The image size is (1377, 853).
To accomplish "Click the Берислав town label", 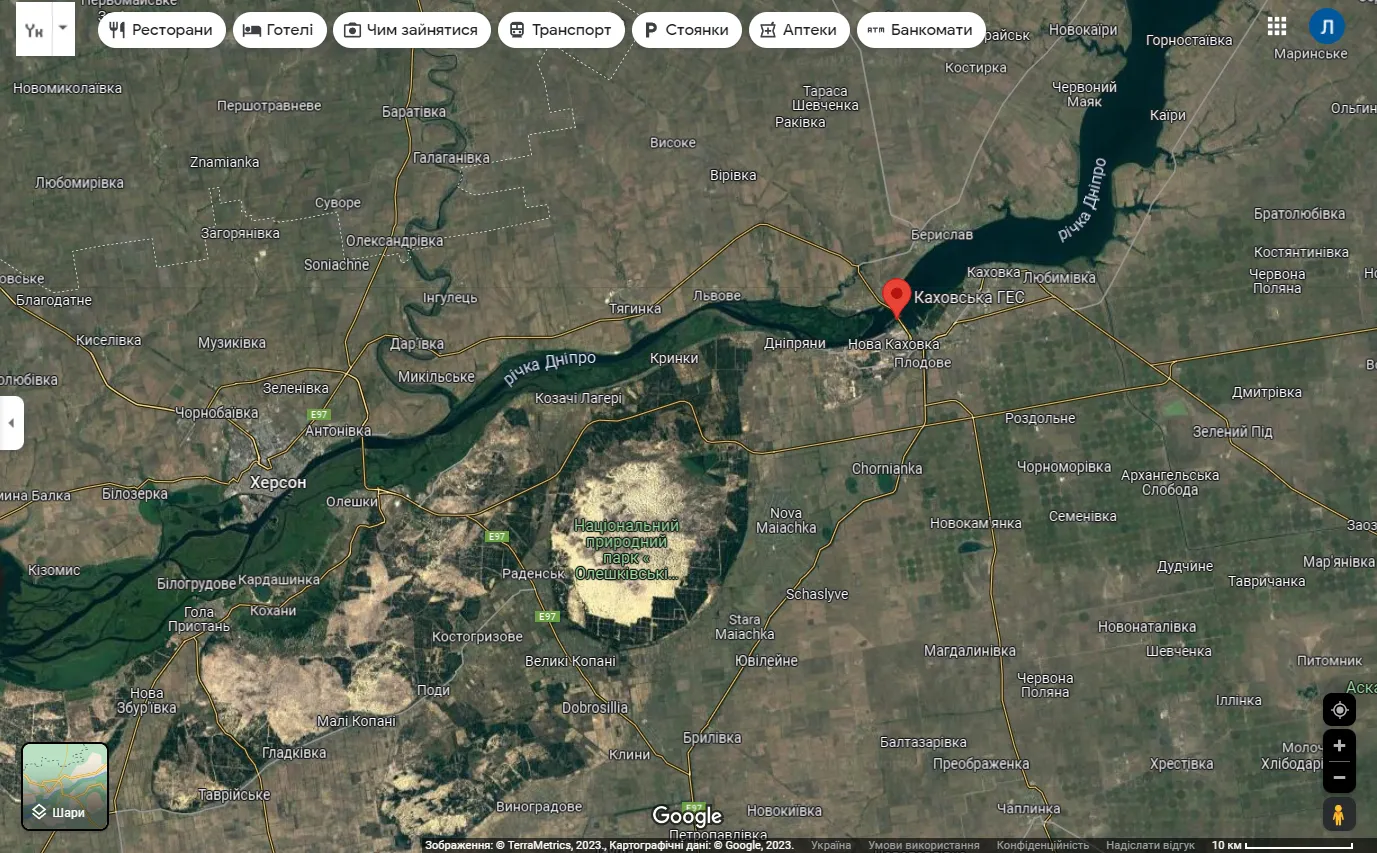I will pyautogui.click(x=942, y=234).
